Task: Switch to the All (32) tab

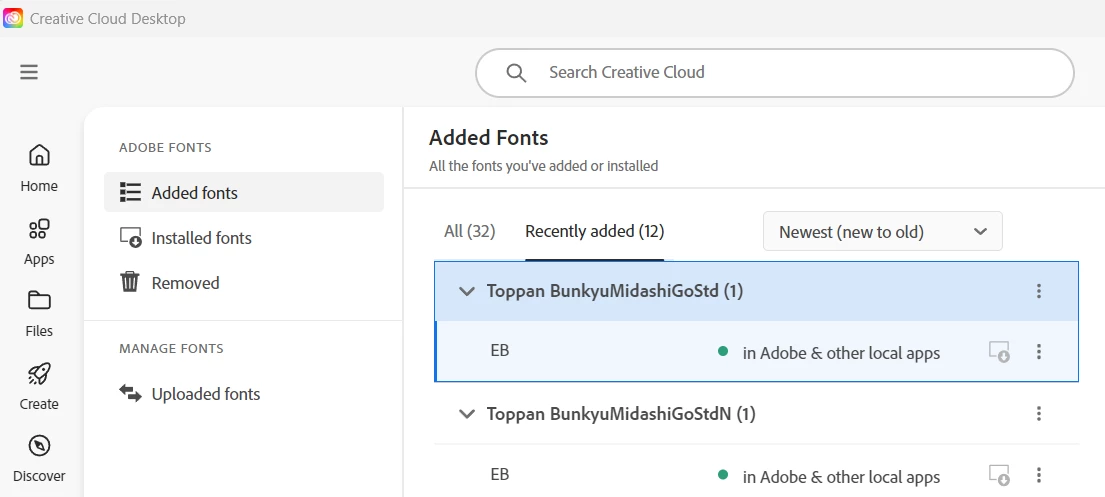Action: click(469, 231)
